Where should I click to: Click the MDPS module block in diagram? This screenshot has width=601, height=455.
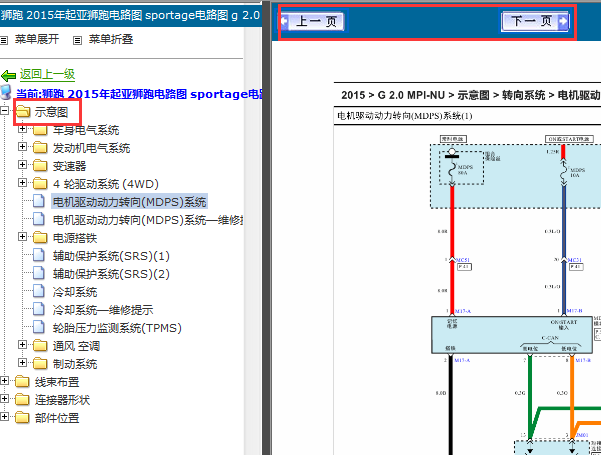512,335
